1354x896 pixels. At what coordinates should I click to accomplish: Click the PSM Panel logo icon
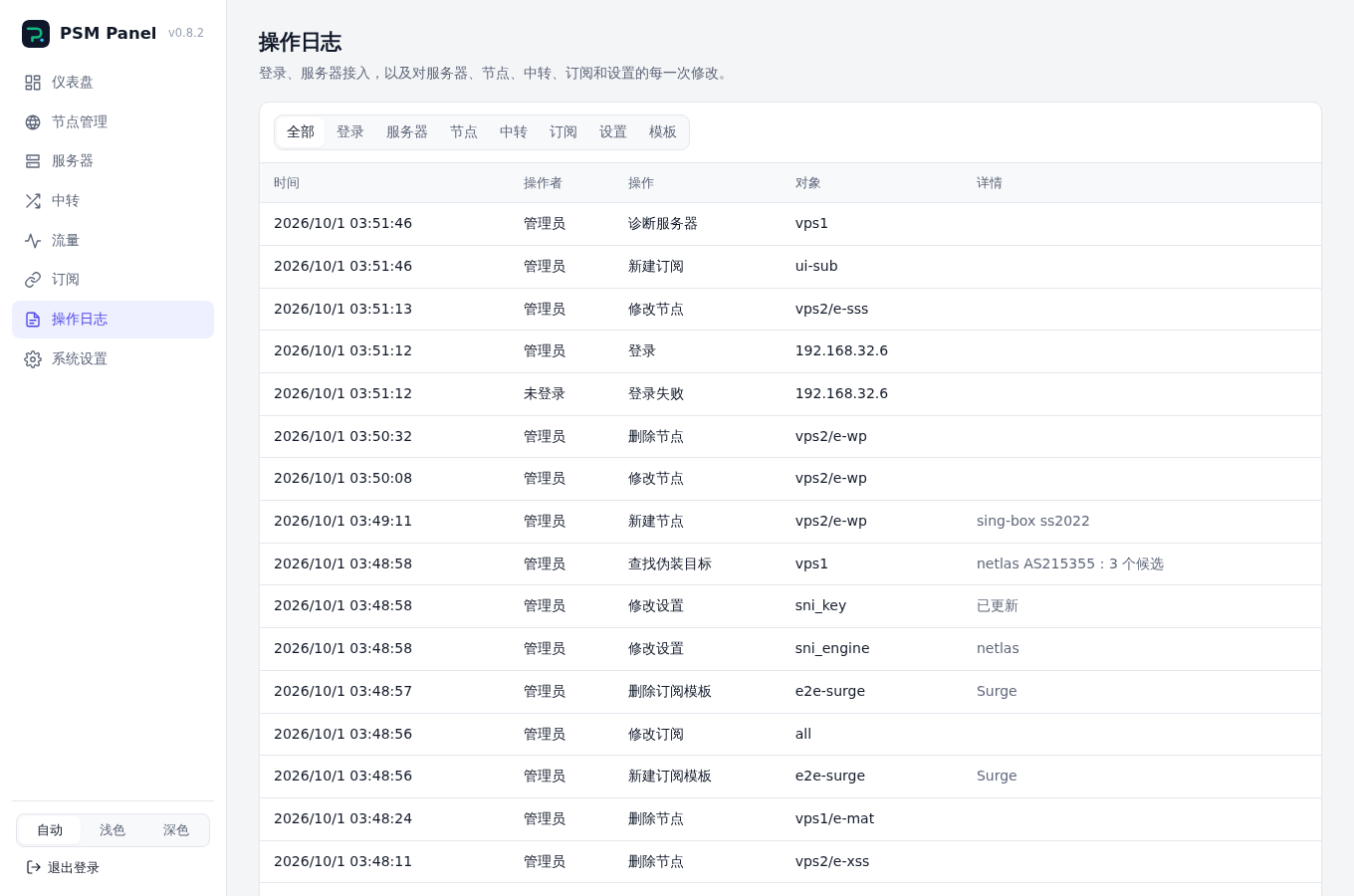click(x=36, y=34)
